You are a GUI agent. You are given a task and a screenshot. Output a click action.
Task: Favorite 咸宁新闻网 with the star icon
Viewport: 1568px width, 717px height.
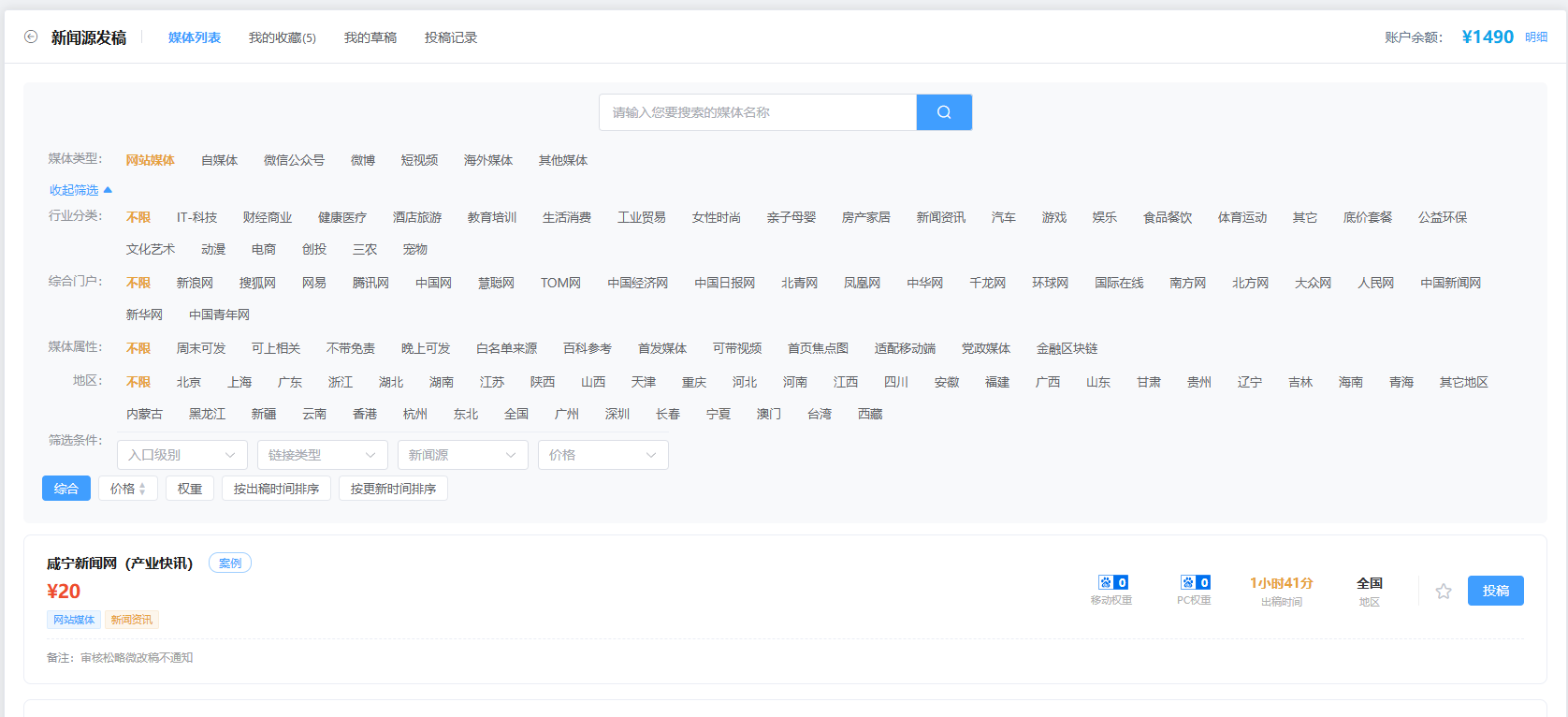(x=1444, y=591)
